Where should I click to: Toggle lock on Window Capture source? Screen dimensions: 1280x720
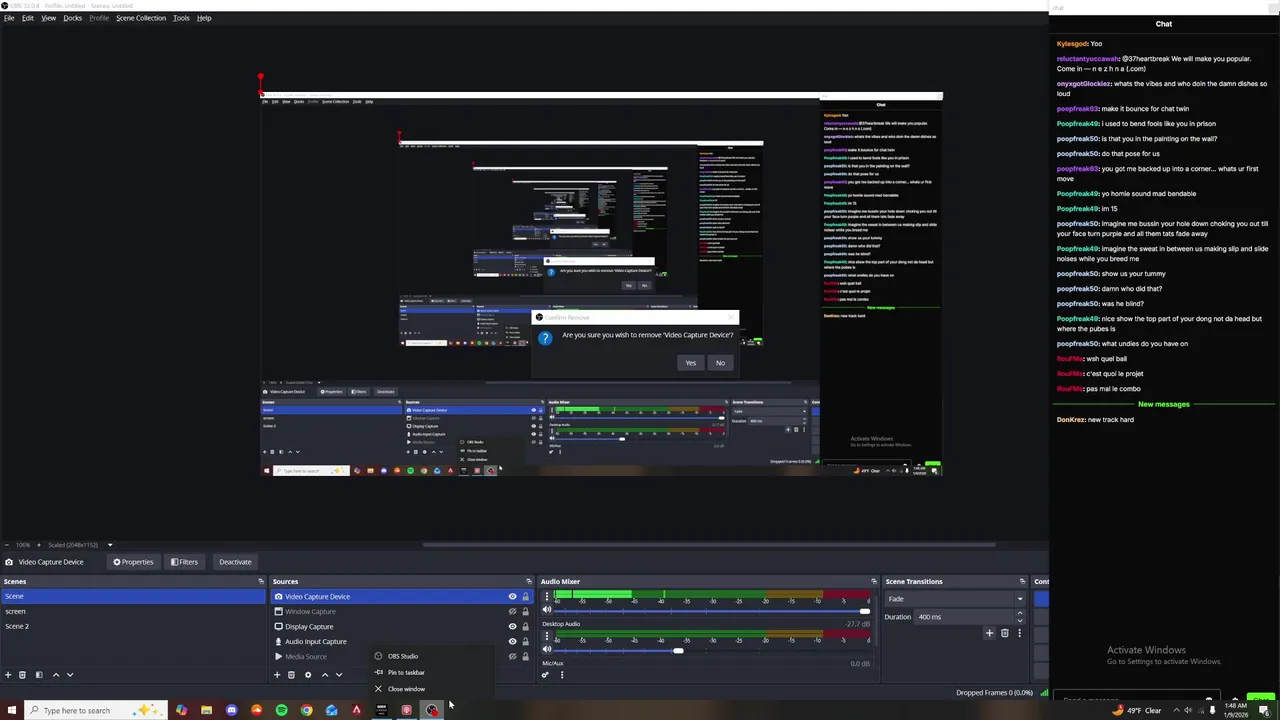(x=525, y=612)
